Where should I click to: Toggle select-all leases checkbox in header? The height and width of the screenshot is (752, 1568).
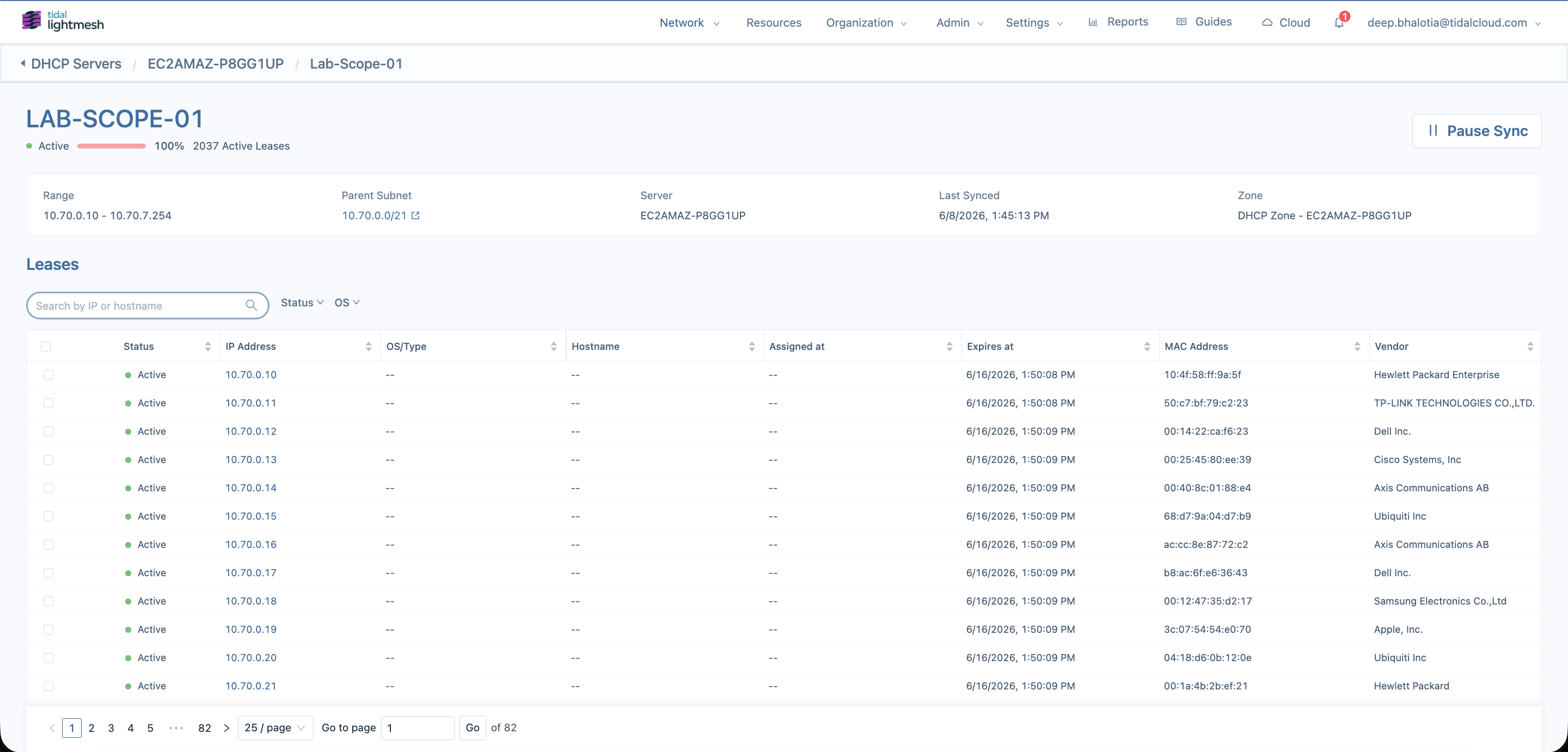point(46,346)
